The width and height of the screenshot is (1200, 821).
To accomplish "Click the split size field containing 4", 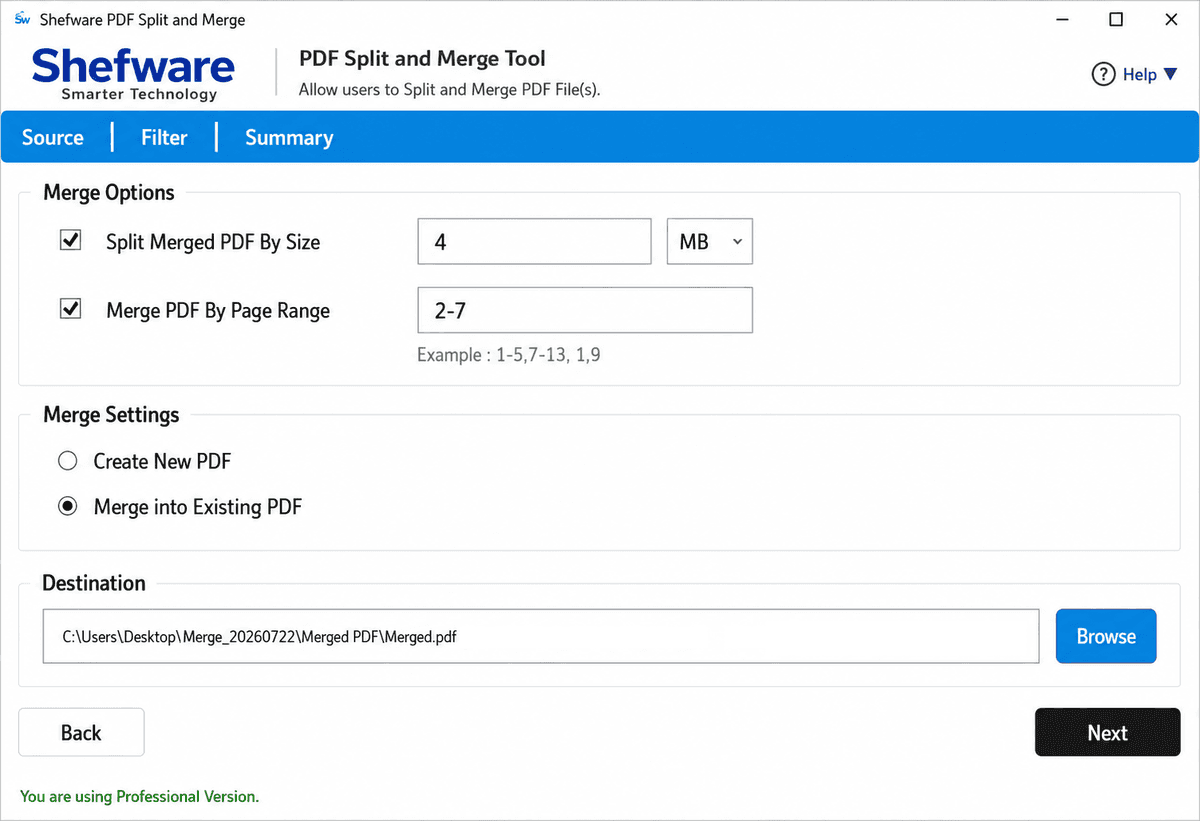I will (x=535, y=241).
